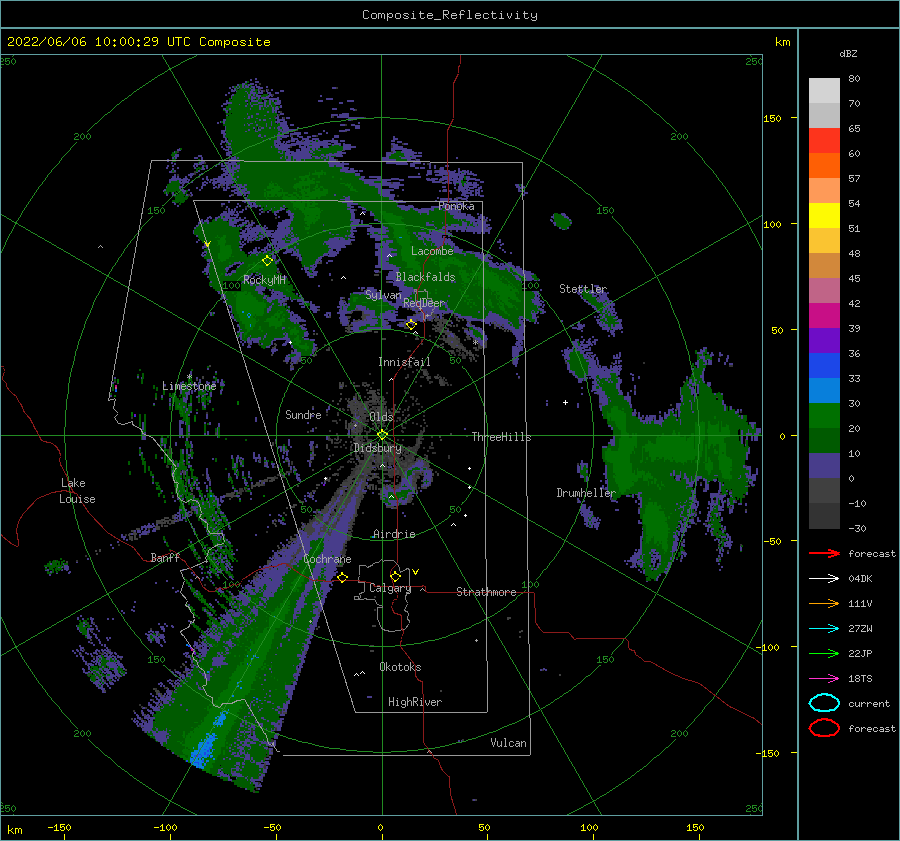The width and height of the screenshot is (900, 841).
Task: Click the 20 dBZ green color swatch
Action: click(824, 415)
